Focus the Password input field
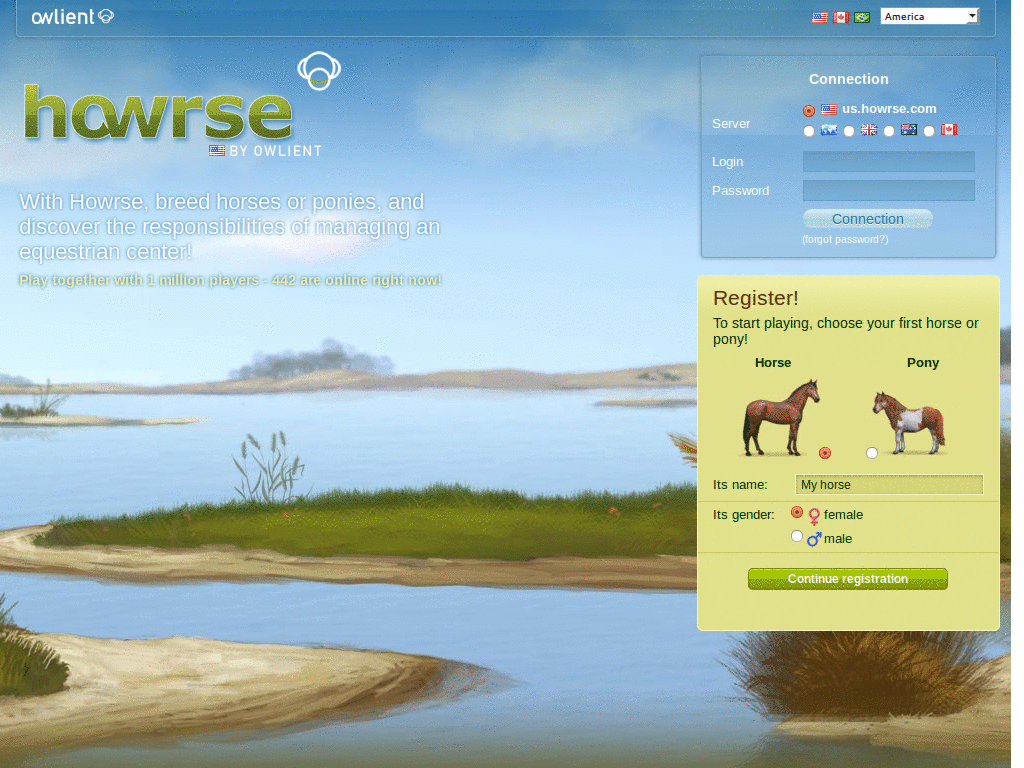The width and height of the screenshot is (1024, 768). tap(888, 190)
